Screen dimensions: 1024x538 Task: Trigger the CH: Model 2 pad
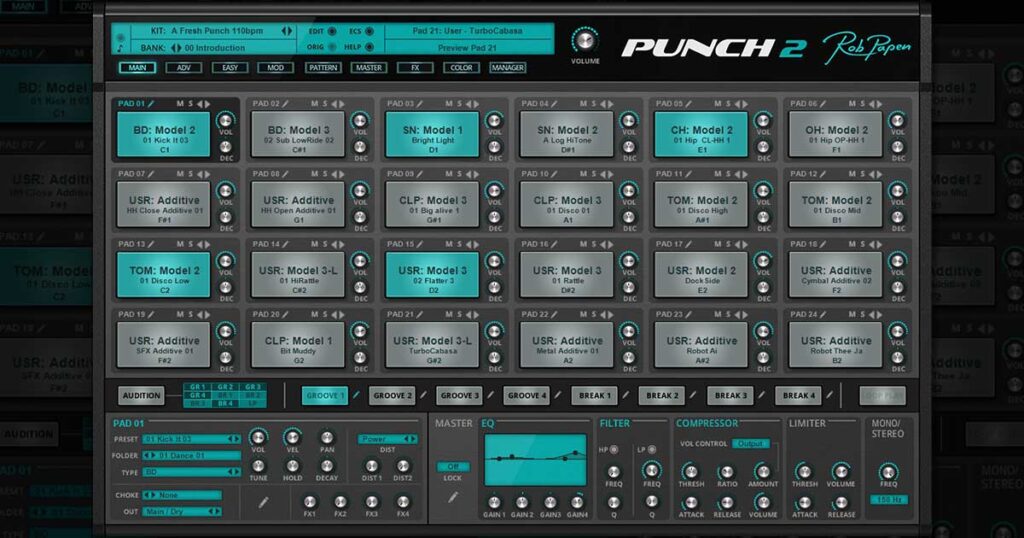point(701,134)
